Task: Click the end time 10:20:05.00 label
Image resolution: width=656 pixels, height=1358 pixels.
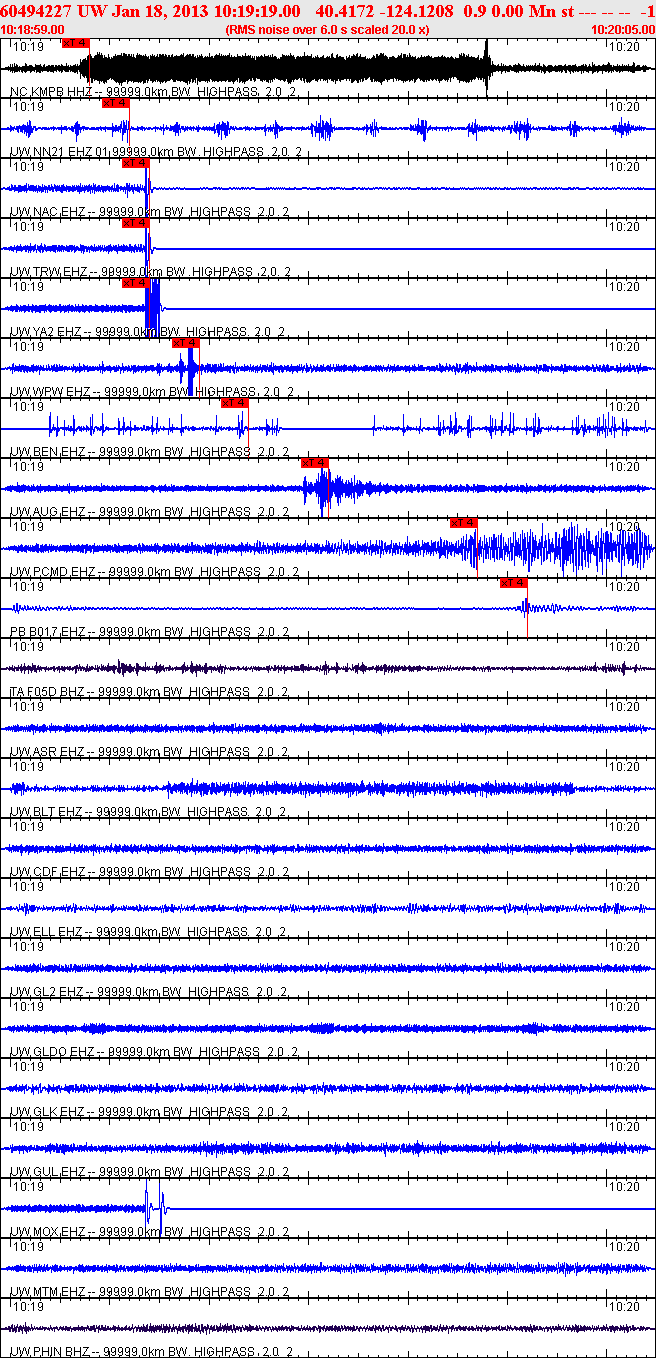Action: click(623, 30)
